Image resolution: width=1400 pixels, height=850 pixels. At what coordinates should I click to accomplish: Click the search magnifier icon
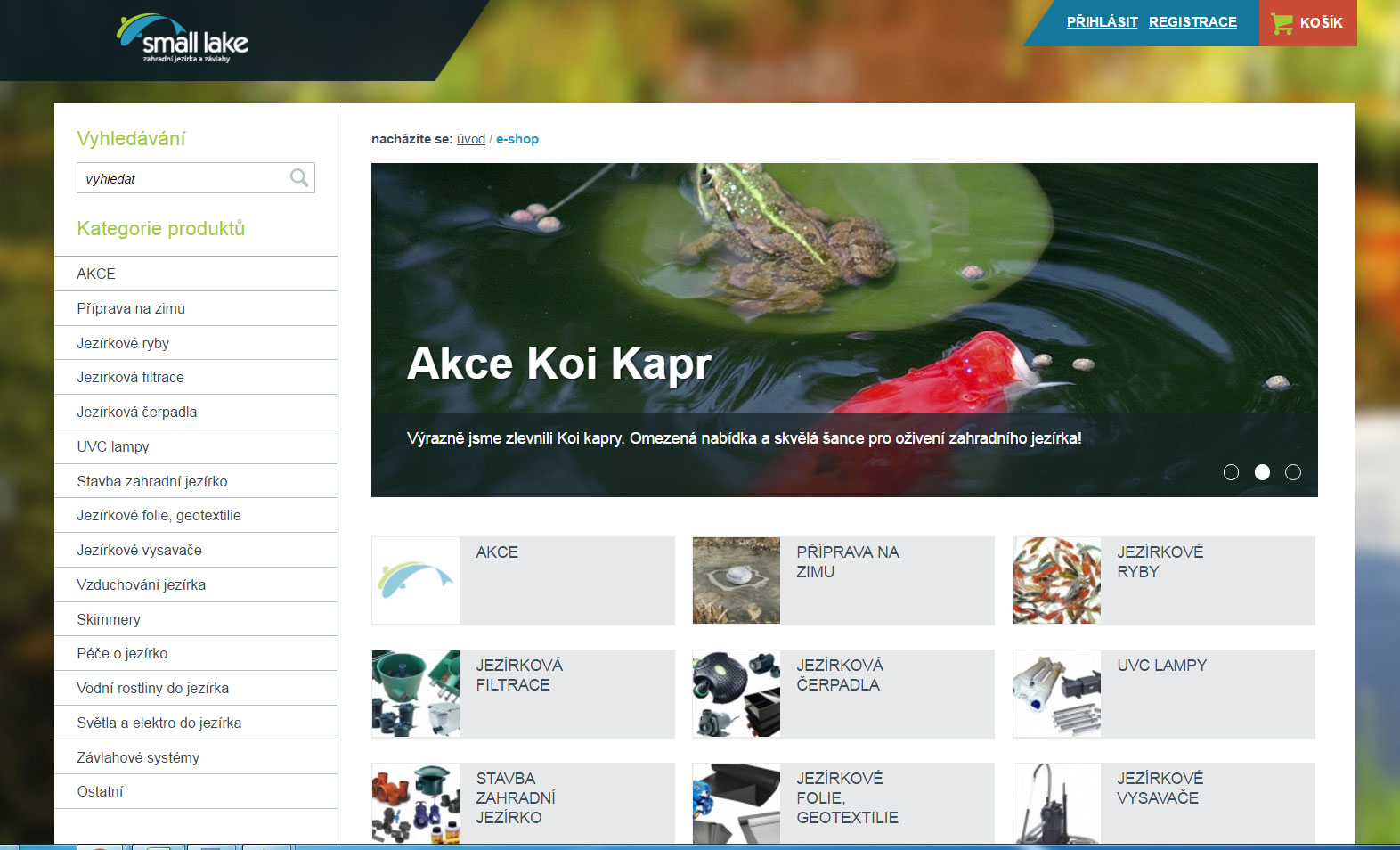299,178
